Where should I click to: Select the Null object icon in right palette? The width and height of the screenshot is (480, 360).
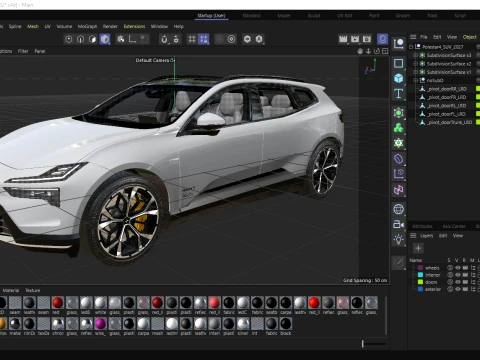coord(399,44)
